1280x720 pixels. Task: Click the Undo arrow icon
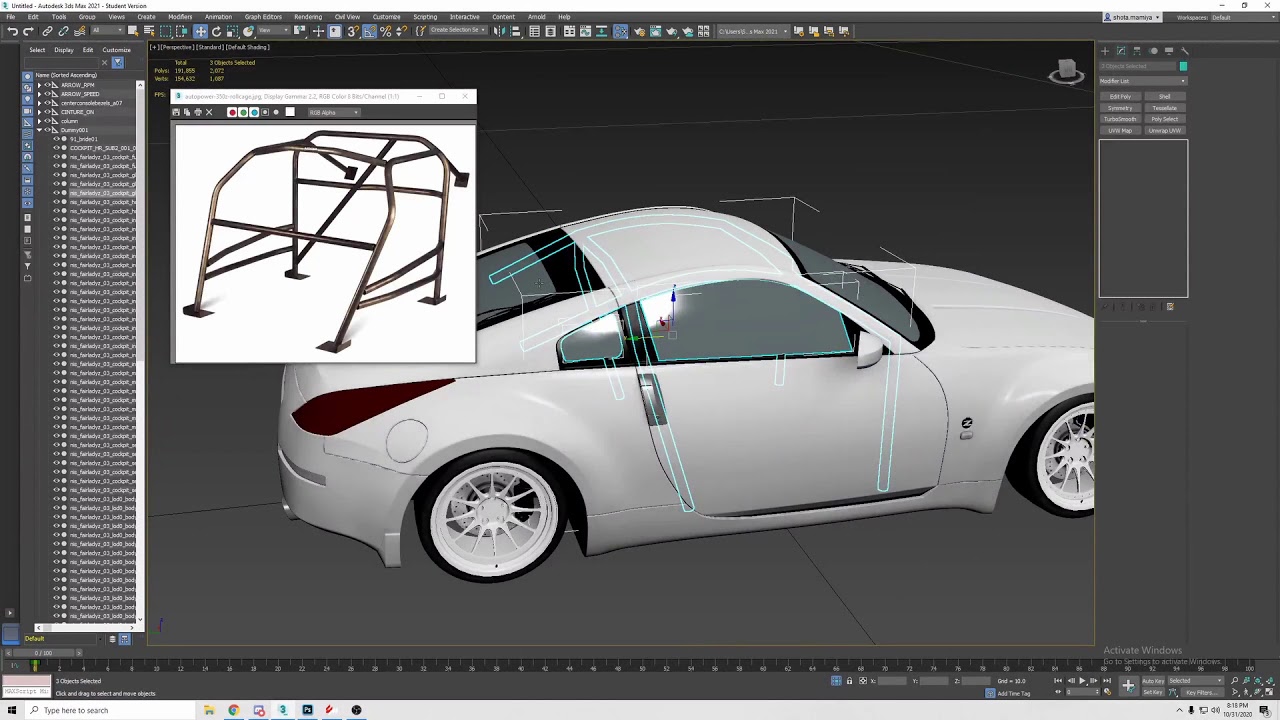tap(12, 30)
